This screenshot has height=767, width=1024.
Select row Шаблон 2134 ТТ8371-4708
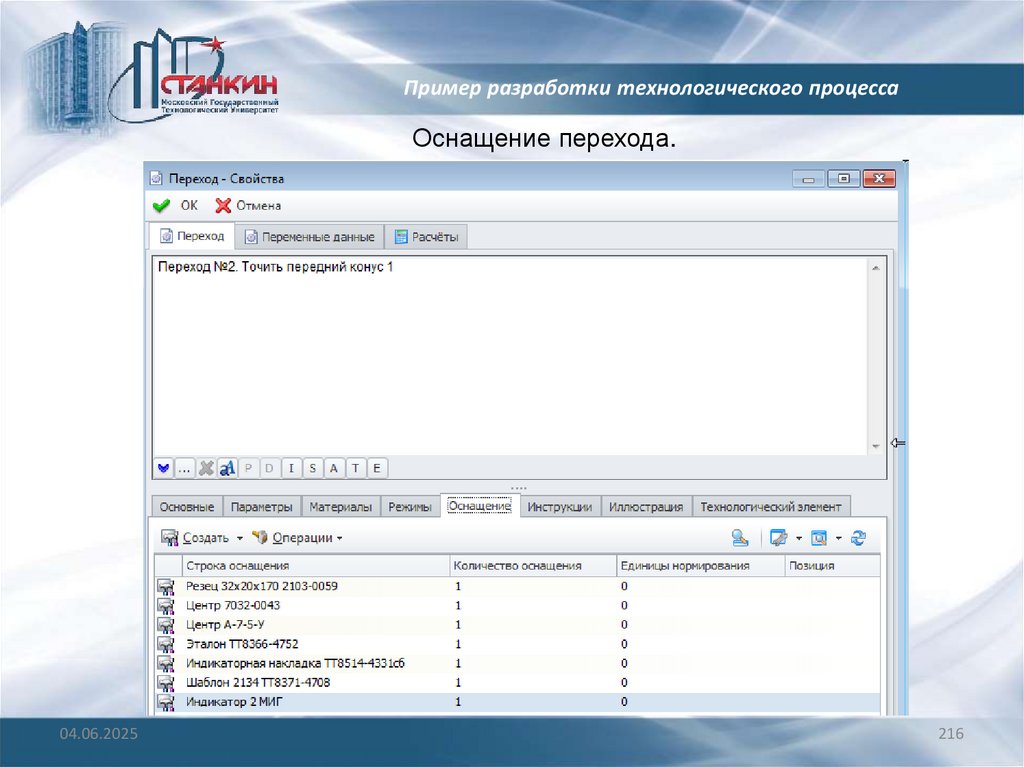coord(518,683)
